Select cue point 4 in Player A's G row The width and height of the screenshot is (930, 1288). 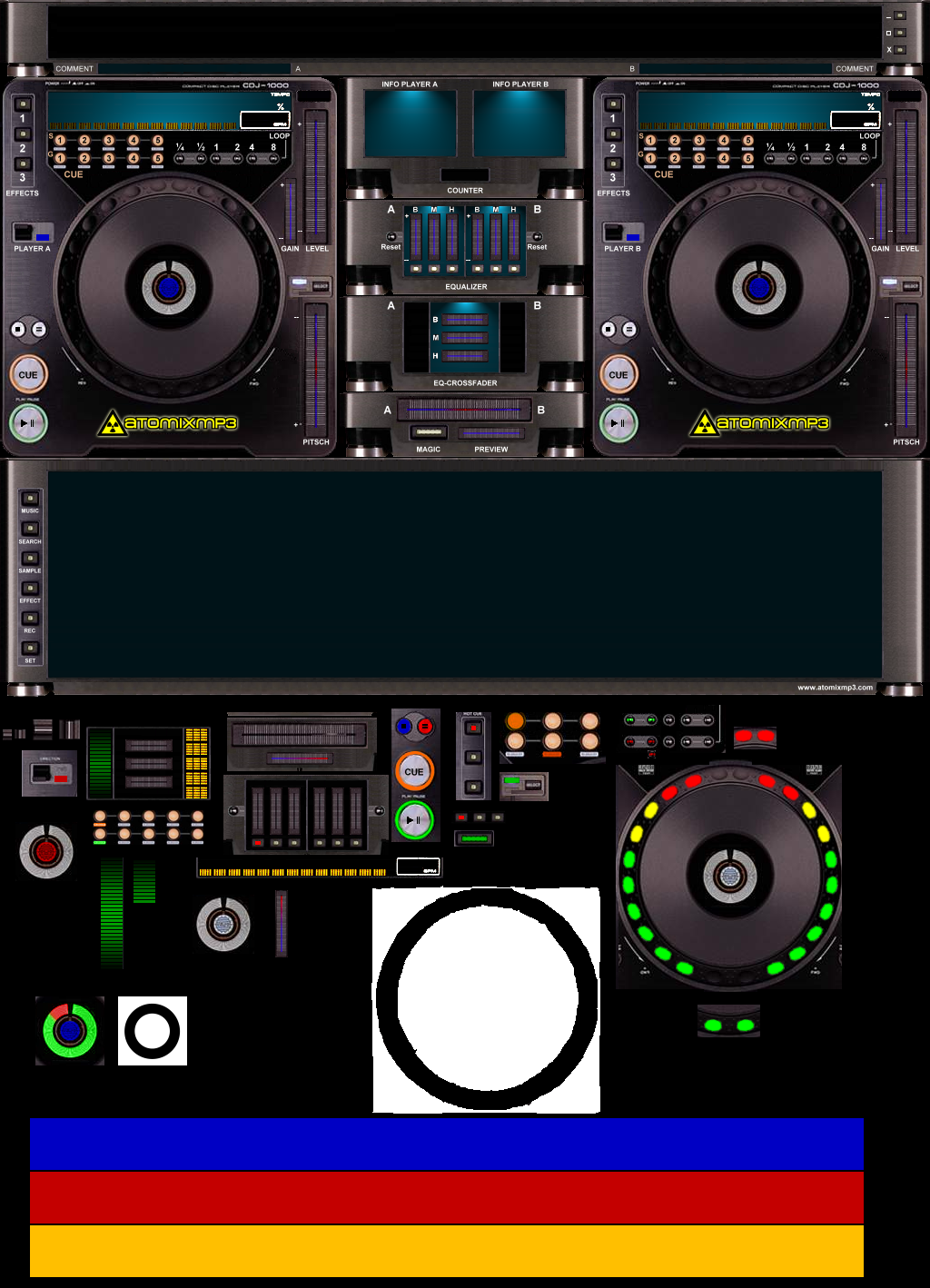tap(134, 158)
